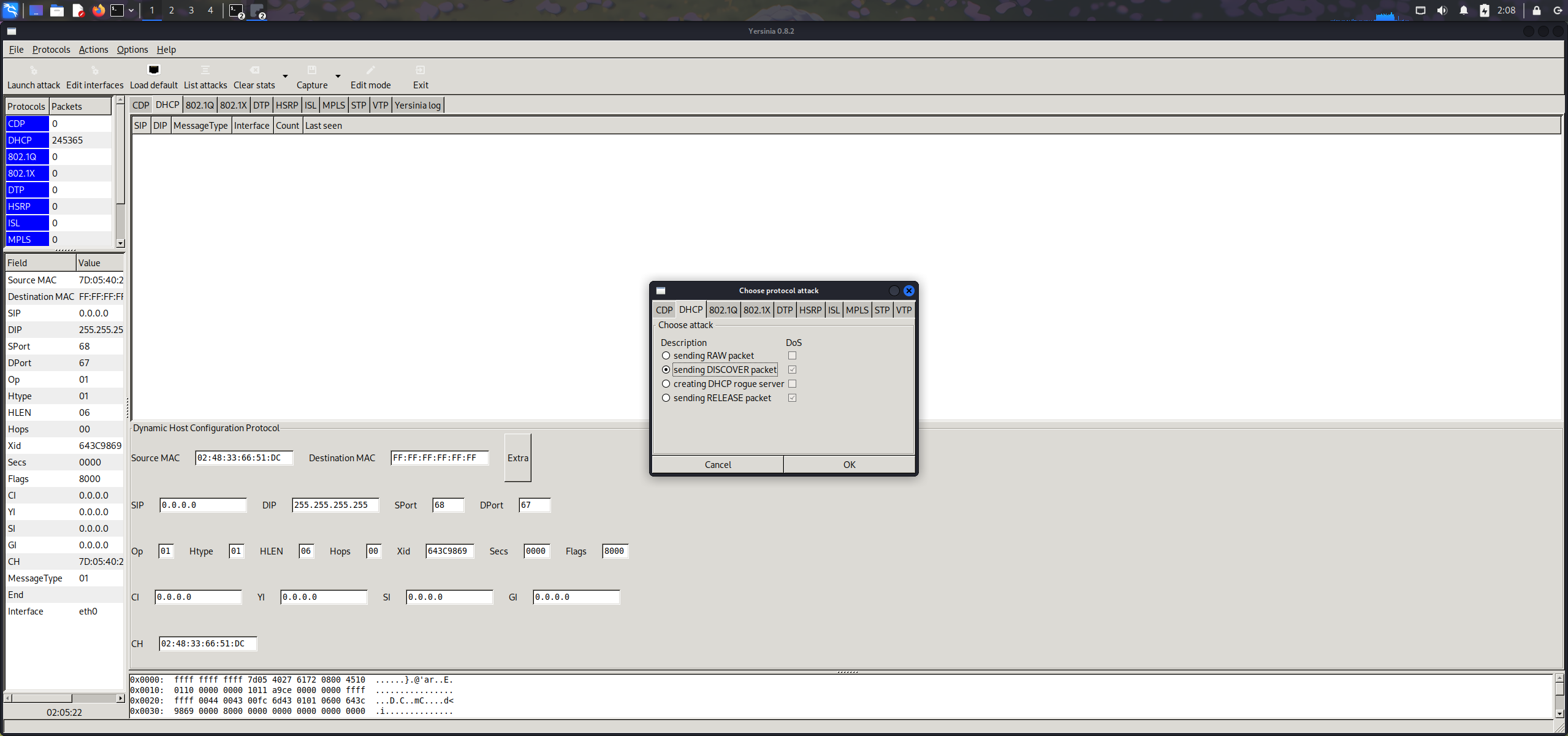Screen dimensions: 1568x736
Task: Expand the Clear stats dropdown arrow
Action: [x=285, y=77]
